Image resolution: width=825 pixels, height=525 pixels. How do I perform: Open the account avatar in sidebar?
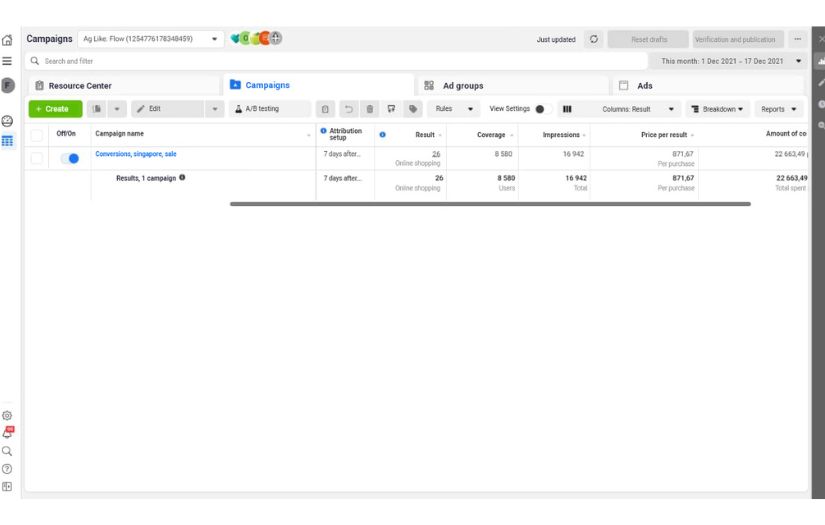click(8, 85)
